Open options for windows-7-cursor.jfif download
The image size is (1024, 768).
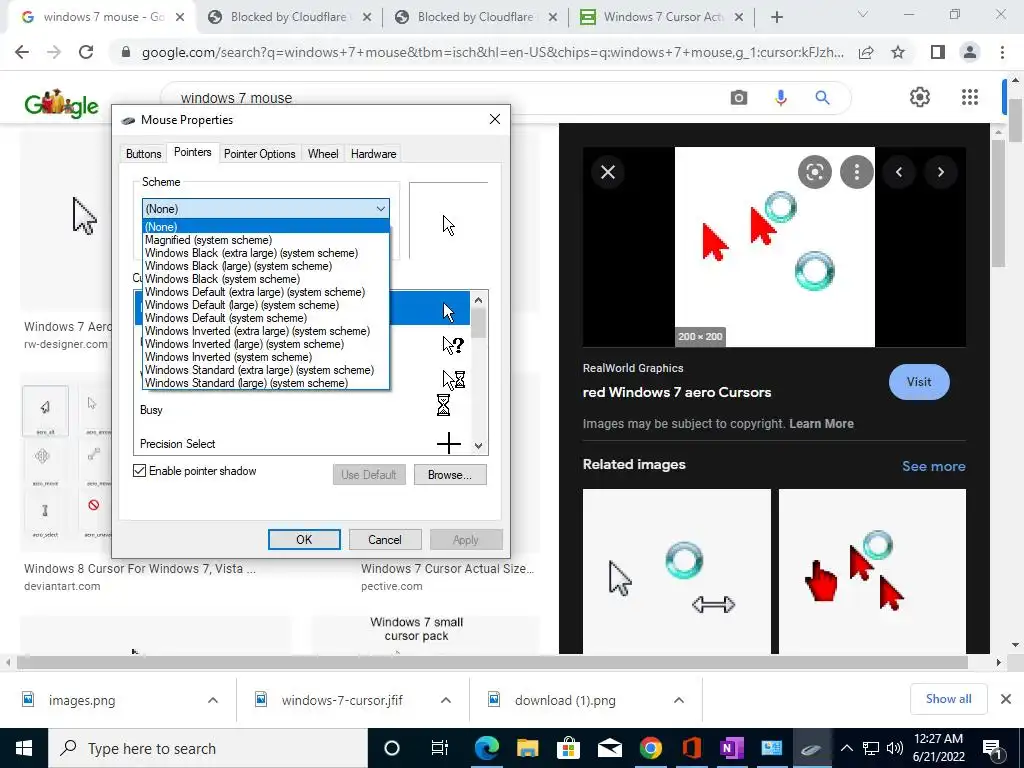(446, 700)
